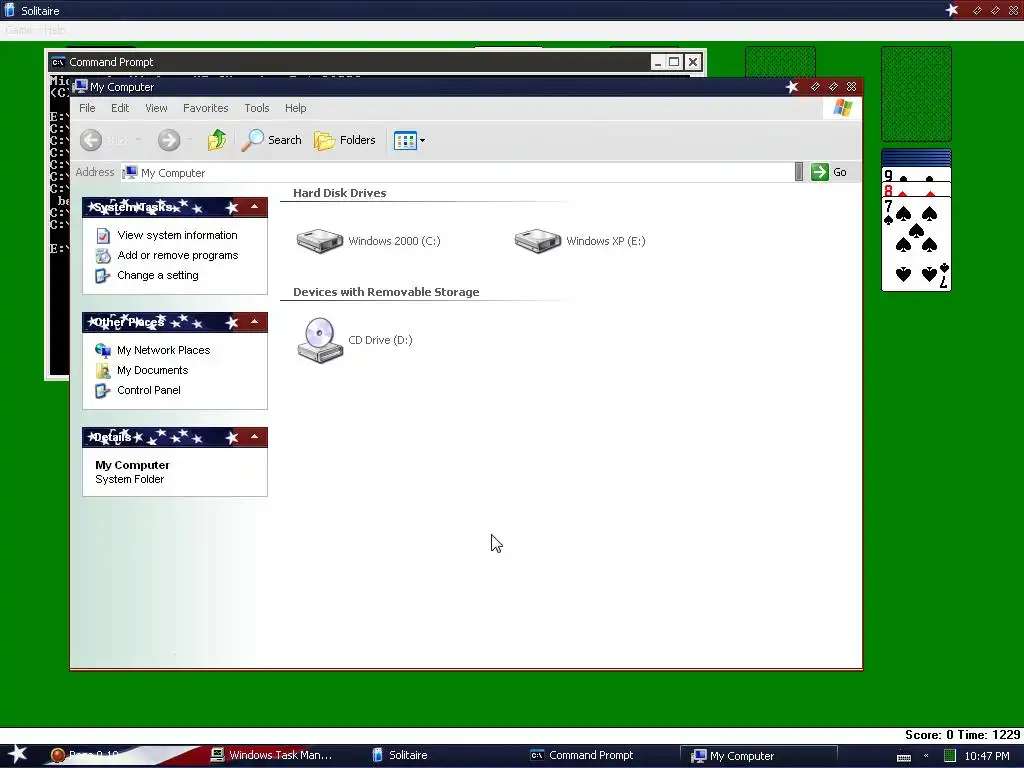Go back with the Back arrow button
Image resolution: width=1024 pixels, height=768 pixels.
click(91, 140)
